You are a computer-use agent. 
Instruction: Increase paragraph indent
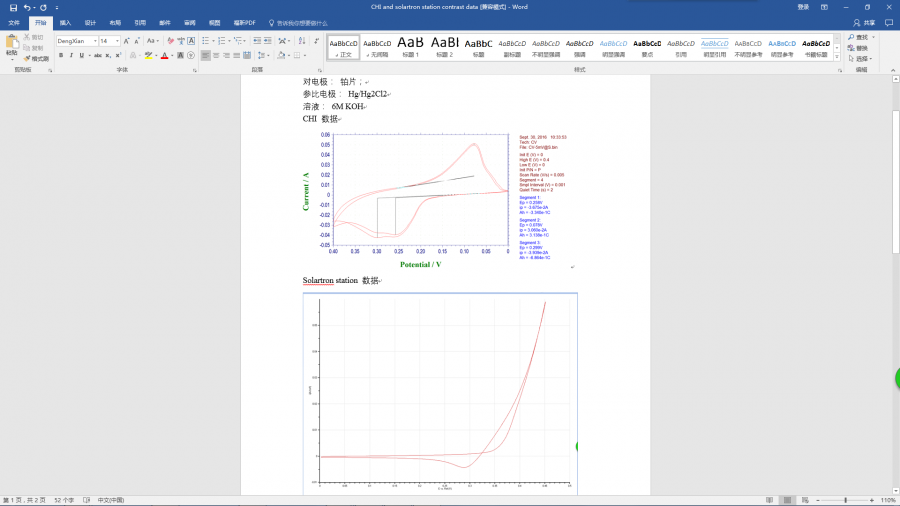[267, 41]
